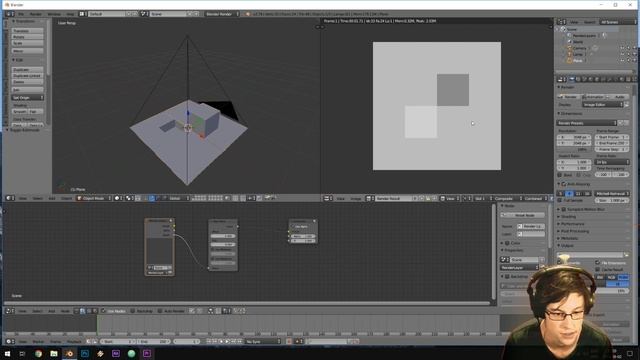Open the Object Mode dropdown
Viewport: 640px width, 360px height.
click(x=94, y=198)
